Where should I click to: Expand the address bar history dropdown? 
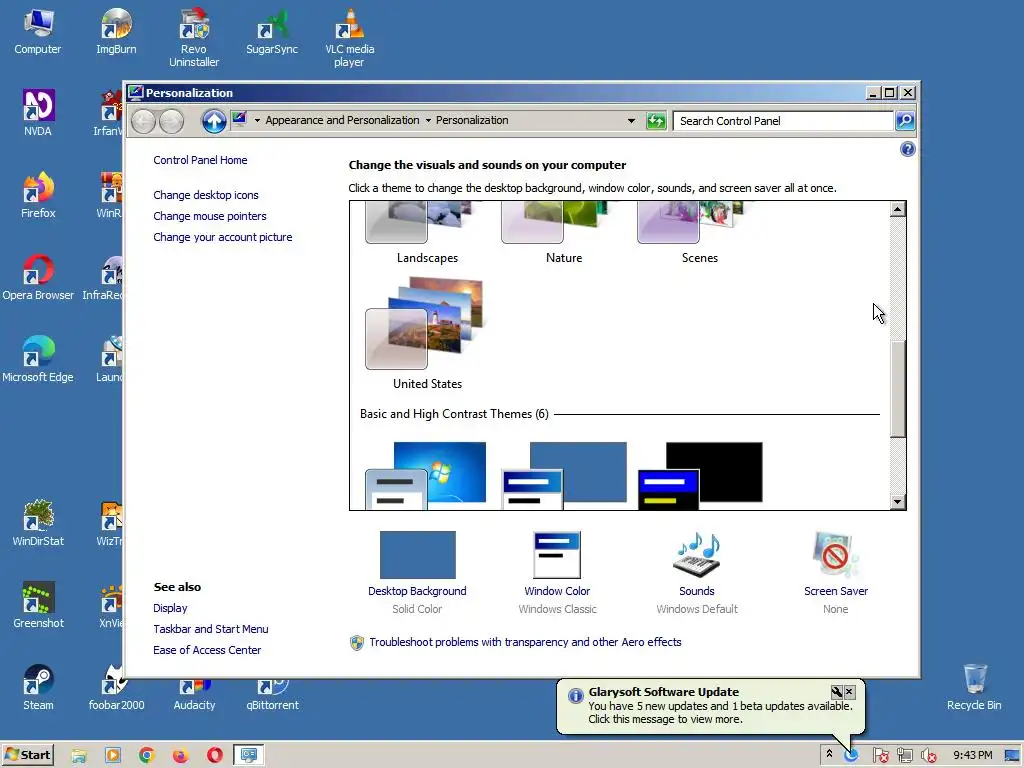(631, 121)
